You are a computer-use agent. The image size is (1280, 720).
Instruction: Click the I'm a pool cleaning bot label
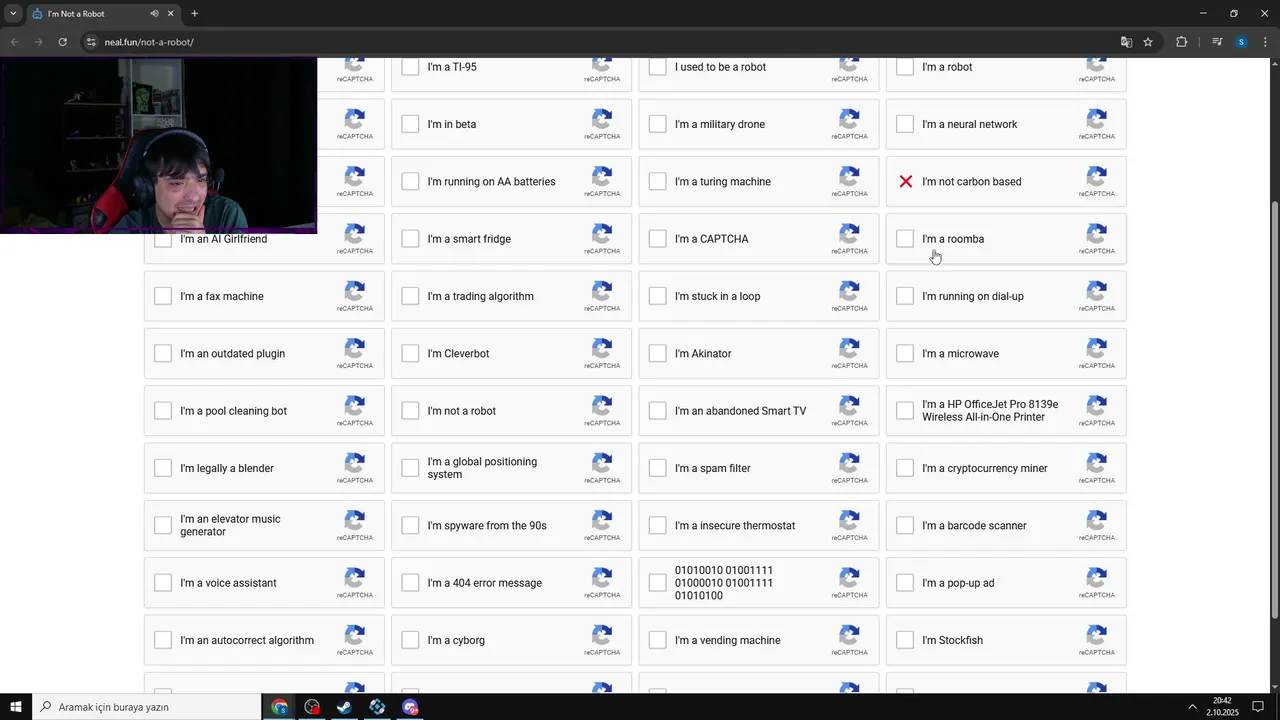point(233,411)
